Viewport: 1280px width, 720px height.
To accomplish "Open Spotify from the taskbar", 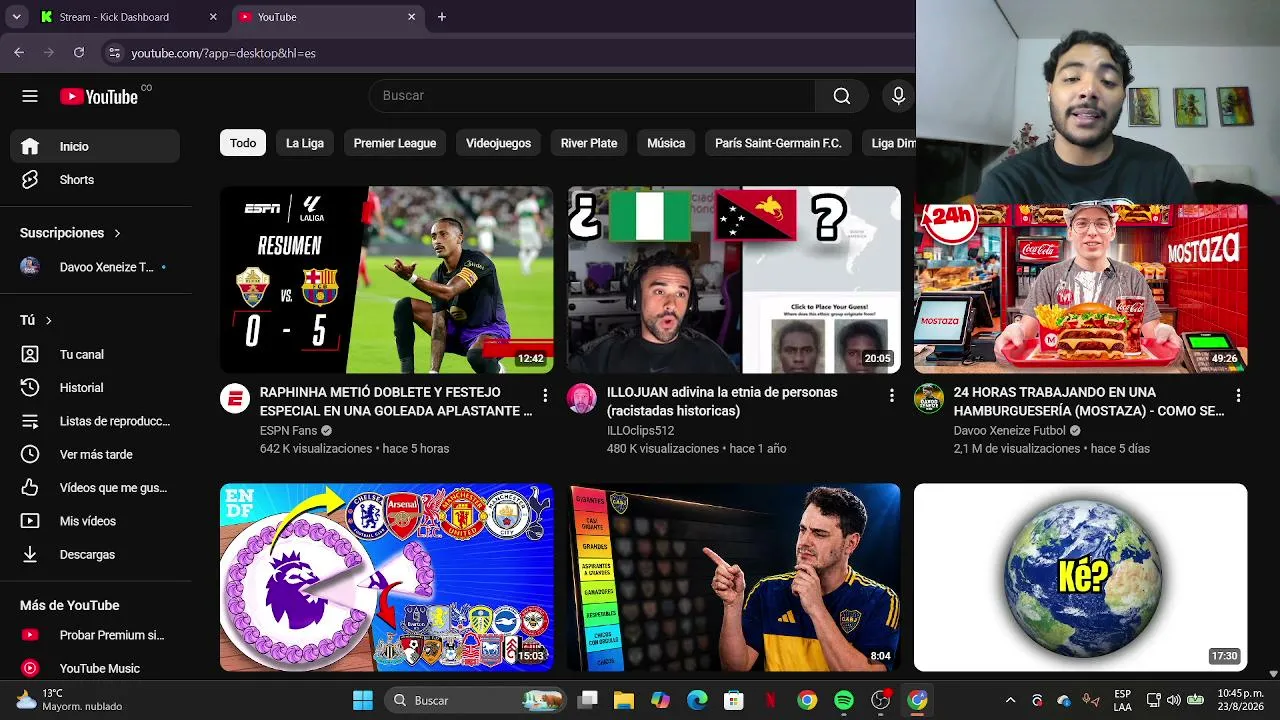I will pos(844,700).
